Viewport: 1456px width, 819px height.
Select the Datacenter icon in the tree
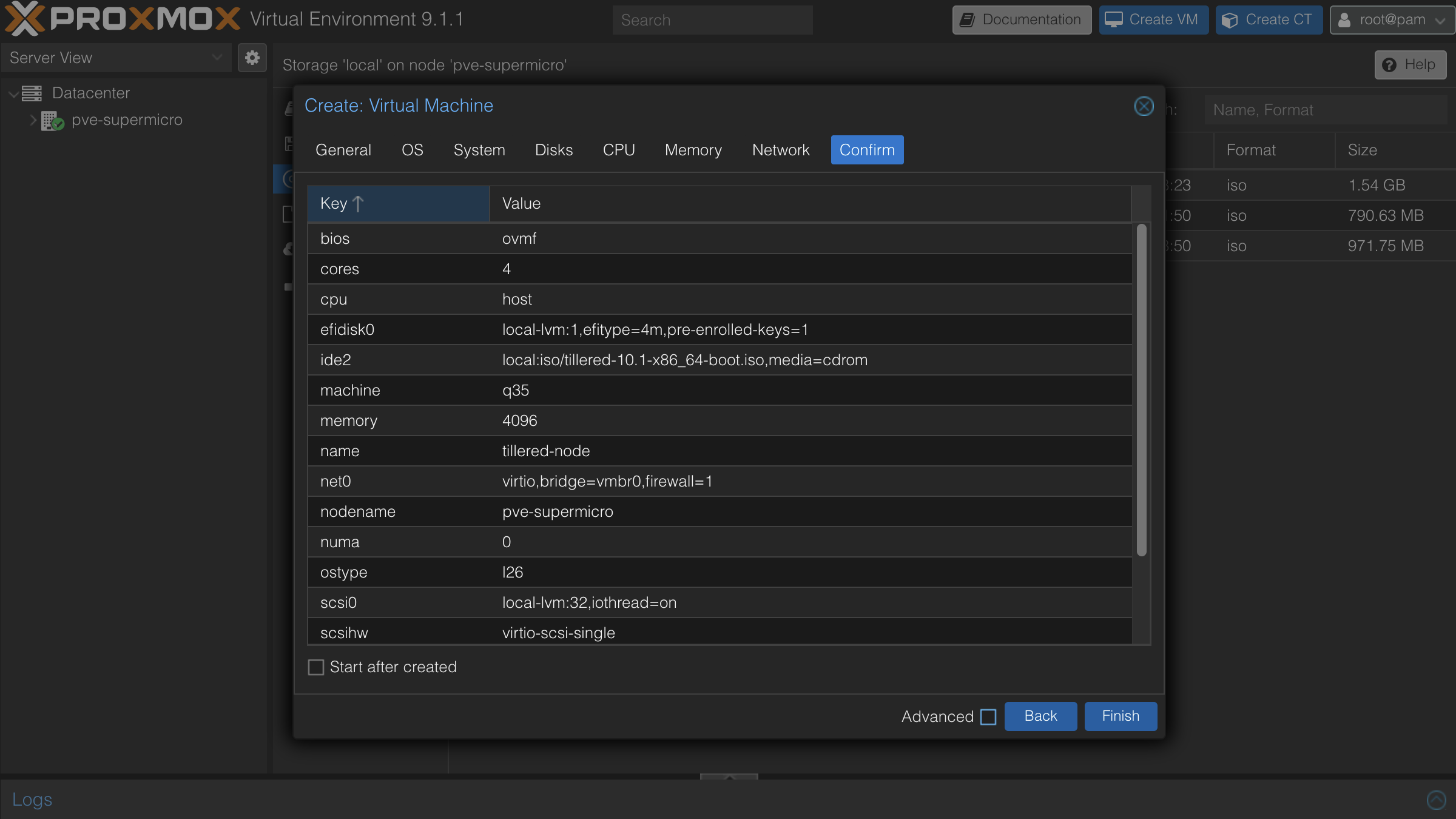click(x=32, y=92)
